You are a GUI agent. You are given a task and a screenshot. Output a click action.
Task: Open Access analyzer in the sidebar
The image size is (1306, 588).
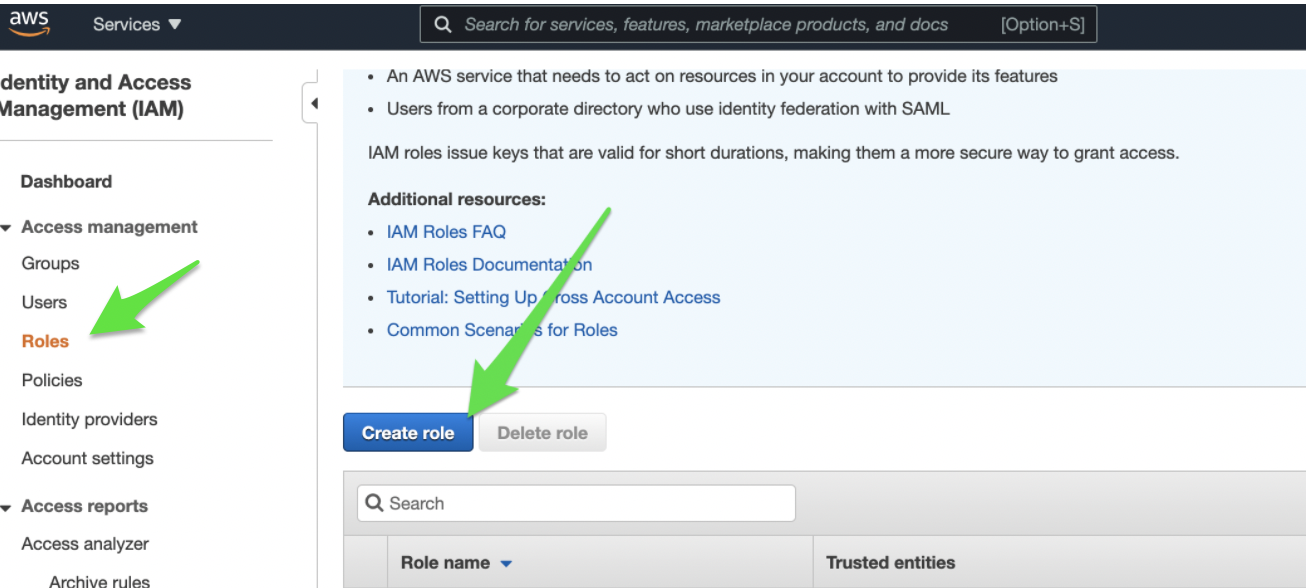[85, 544]
